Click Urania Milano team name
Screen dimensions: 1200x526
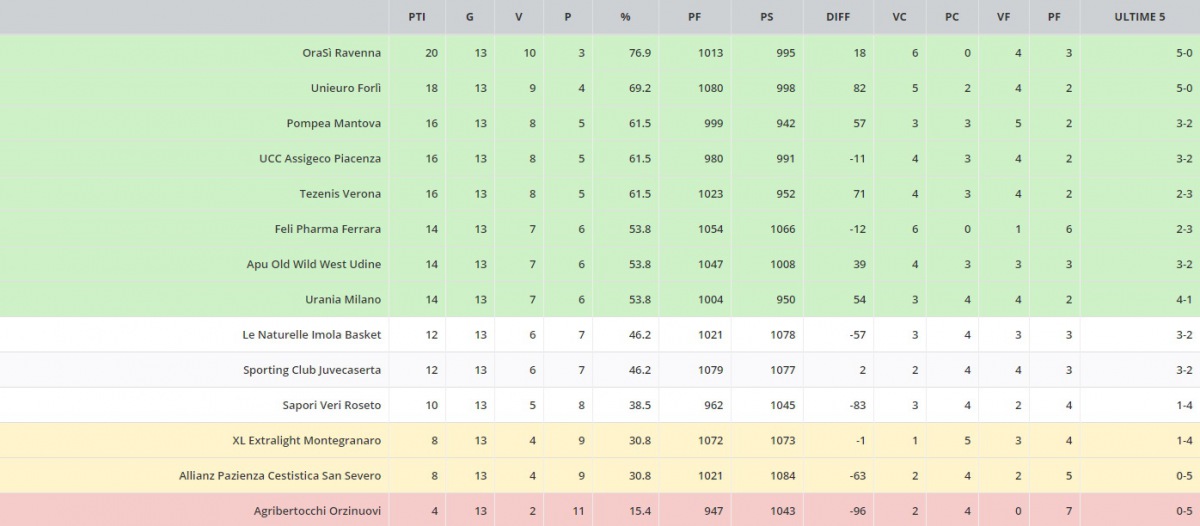coord(343,299)
